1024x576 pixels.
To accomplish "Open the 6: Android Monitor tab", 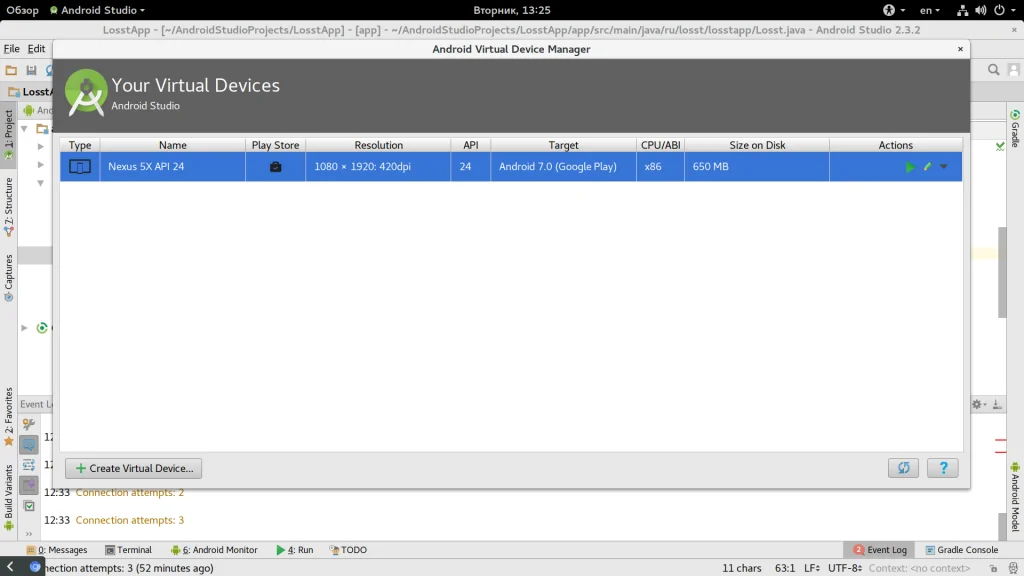I will pos(214,550).
